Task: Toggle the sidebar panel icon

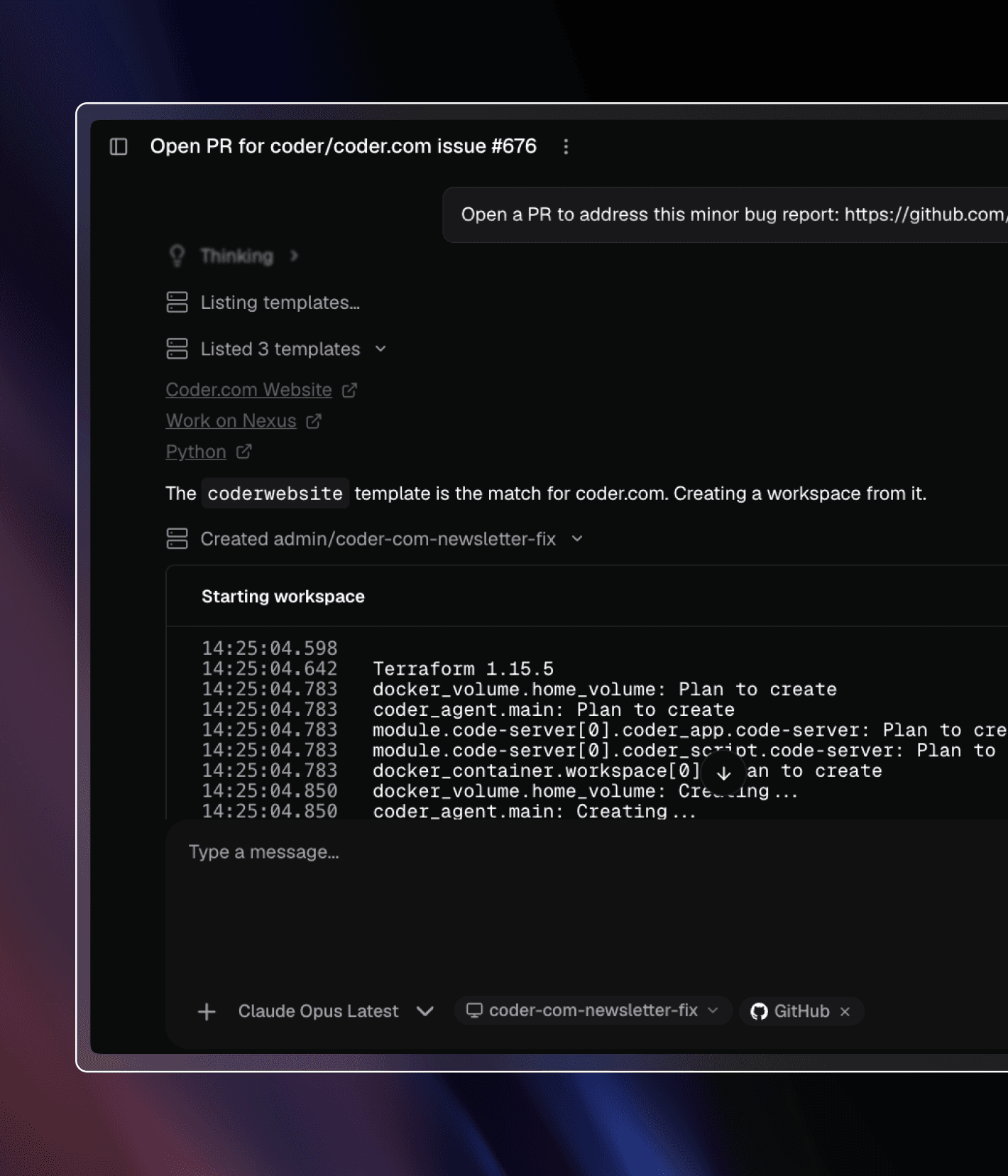Action: (x=119, y=146)
